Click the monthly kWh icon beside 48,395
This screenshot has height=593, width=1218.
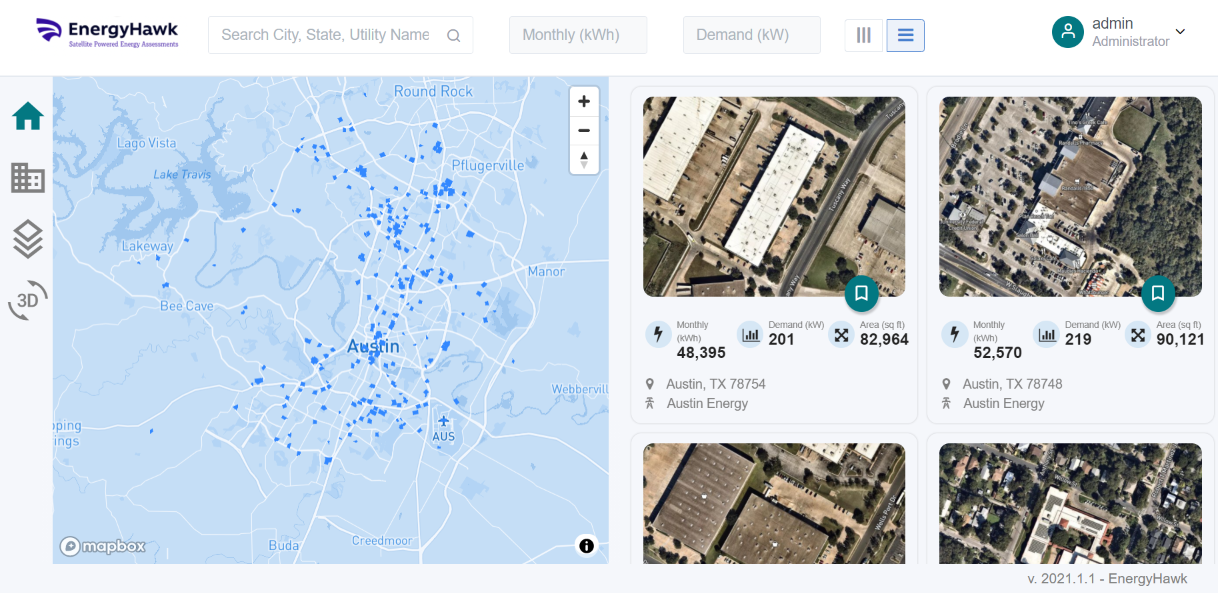pyautogui.click(x=658, y=334)
